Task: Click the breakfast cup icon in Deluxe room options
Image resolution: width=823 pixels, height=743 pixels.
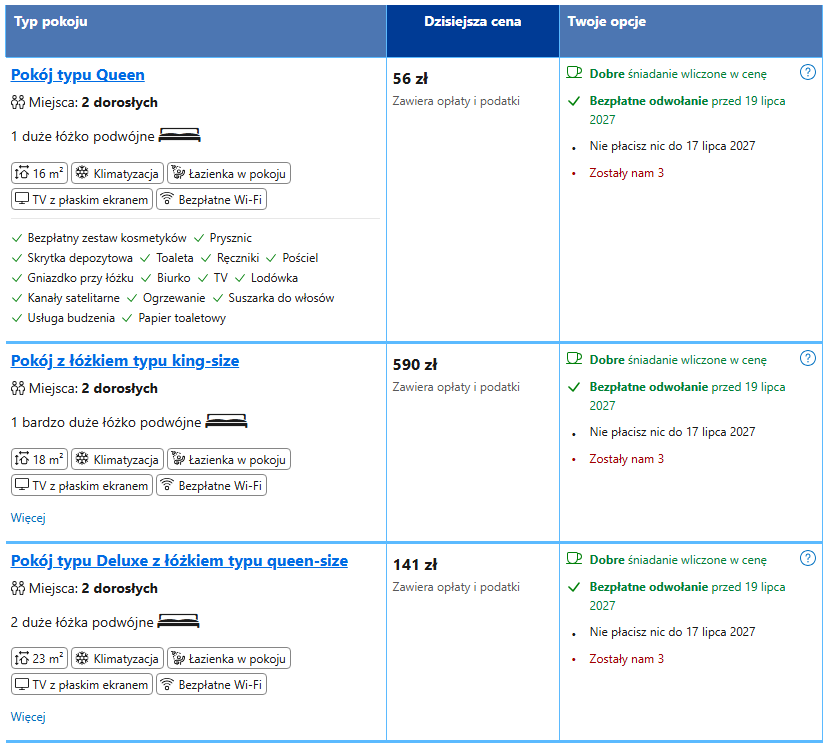Action: tap(574, 559)
